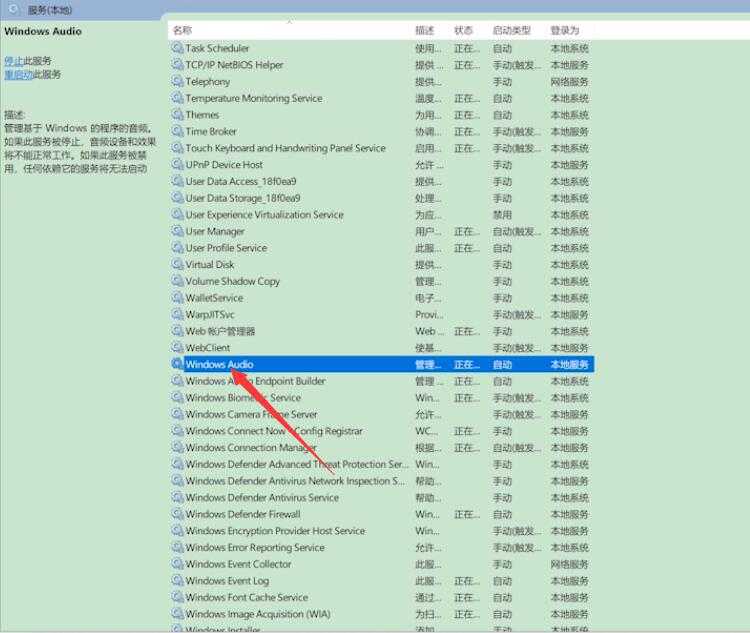
Task: Select Windows Audio Endpoint Builder service
Action: pyautogui.click(x=383, y=381)
